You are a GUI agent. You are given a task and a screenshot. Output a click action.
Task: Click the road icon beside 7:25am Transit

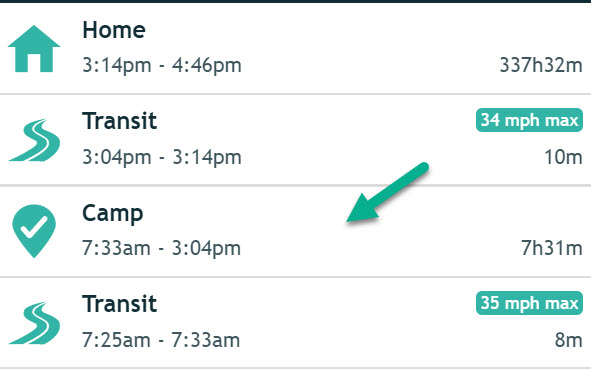pyautogui.click(x=34, y=323)
